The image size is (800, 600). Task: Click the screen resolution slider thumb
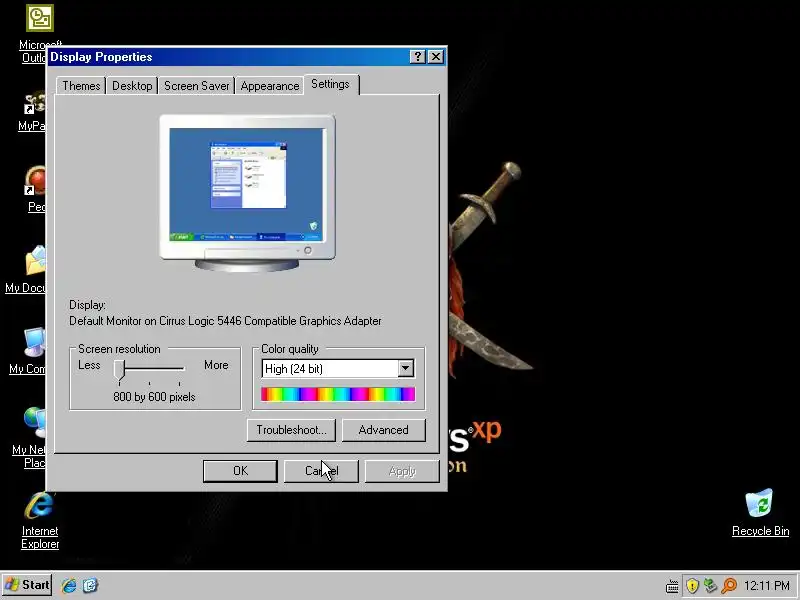[119, 370]
